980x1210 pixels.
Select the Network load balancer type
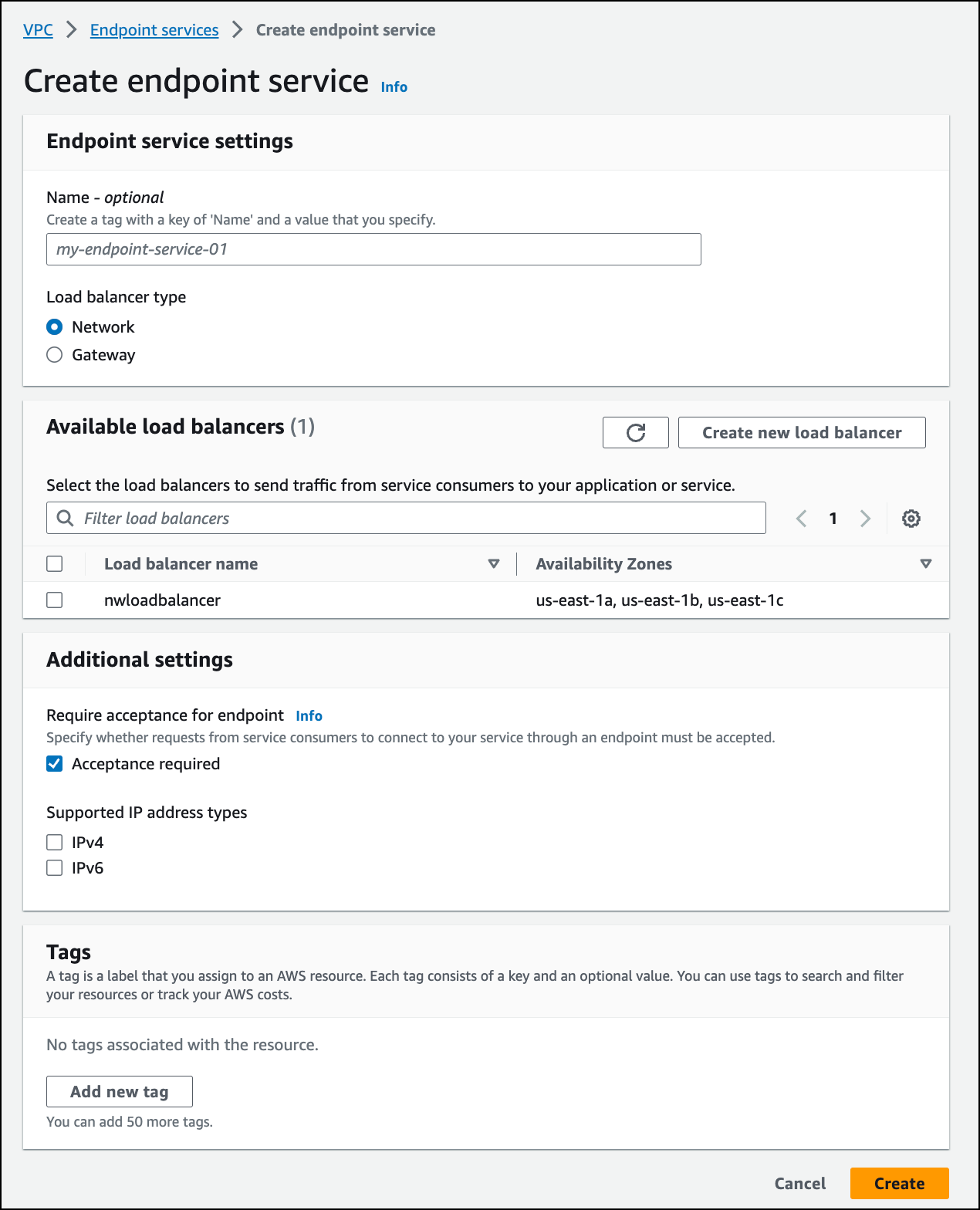click(54, 326)
